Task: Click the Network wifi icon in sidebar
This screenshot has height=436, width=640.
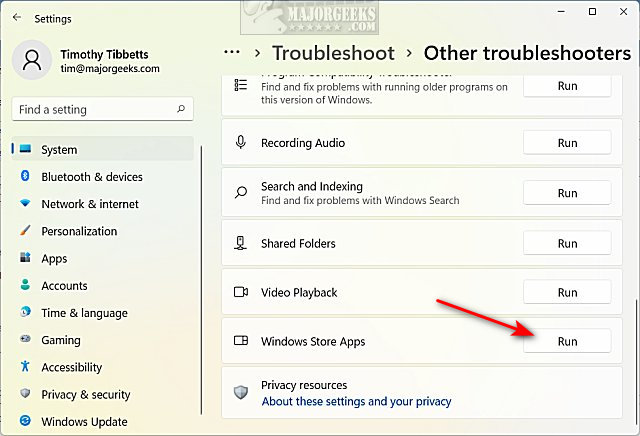Action: click(x=25, y=203)
